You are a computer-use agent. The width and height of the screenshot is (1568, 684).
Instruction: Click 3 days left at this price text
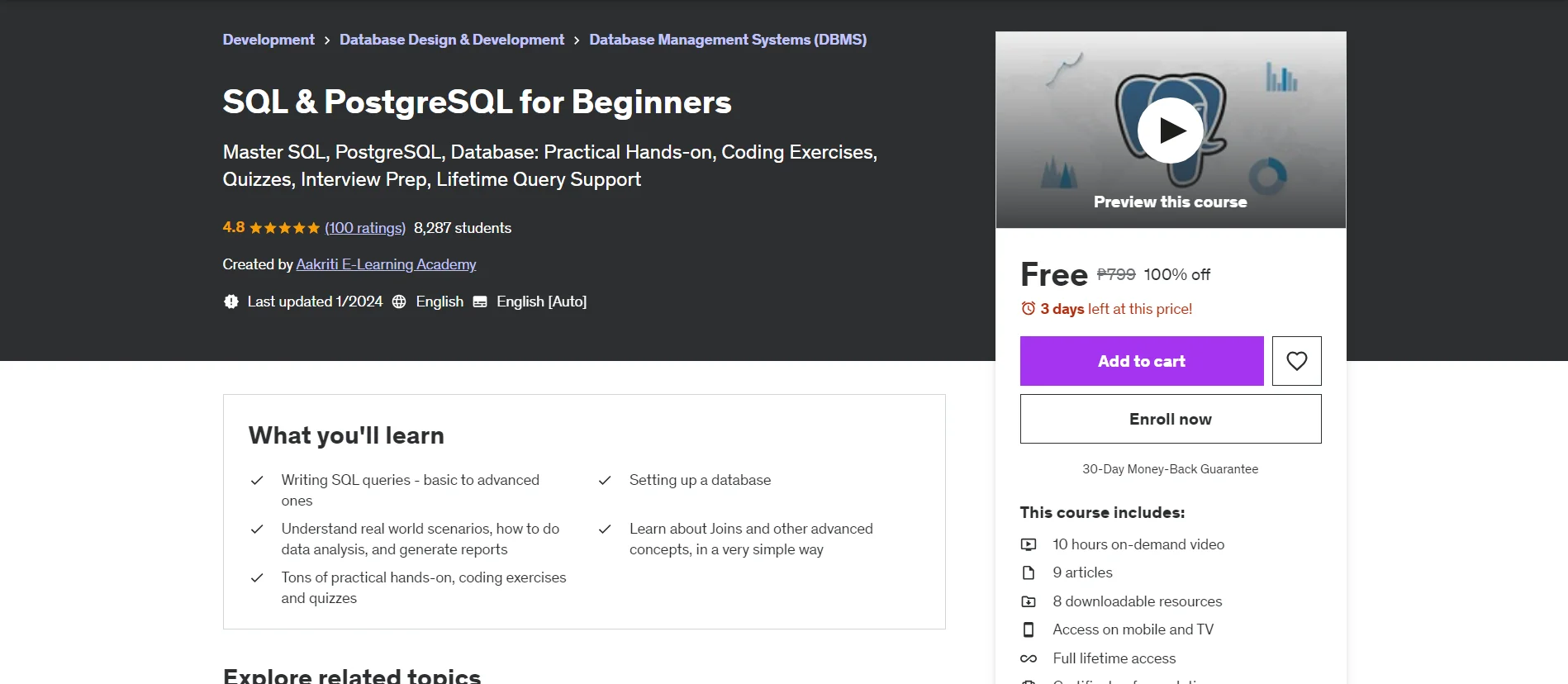click(x=1115, y=309)
